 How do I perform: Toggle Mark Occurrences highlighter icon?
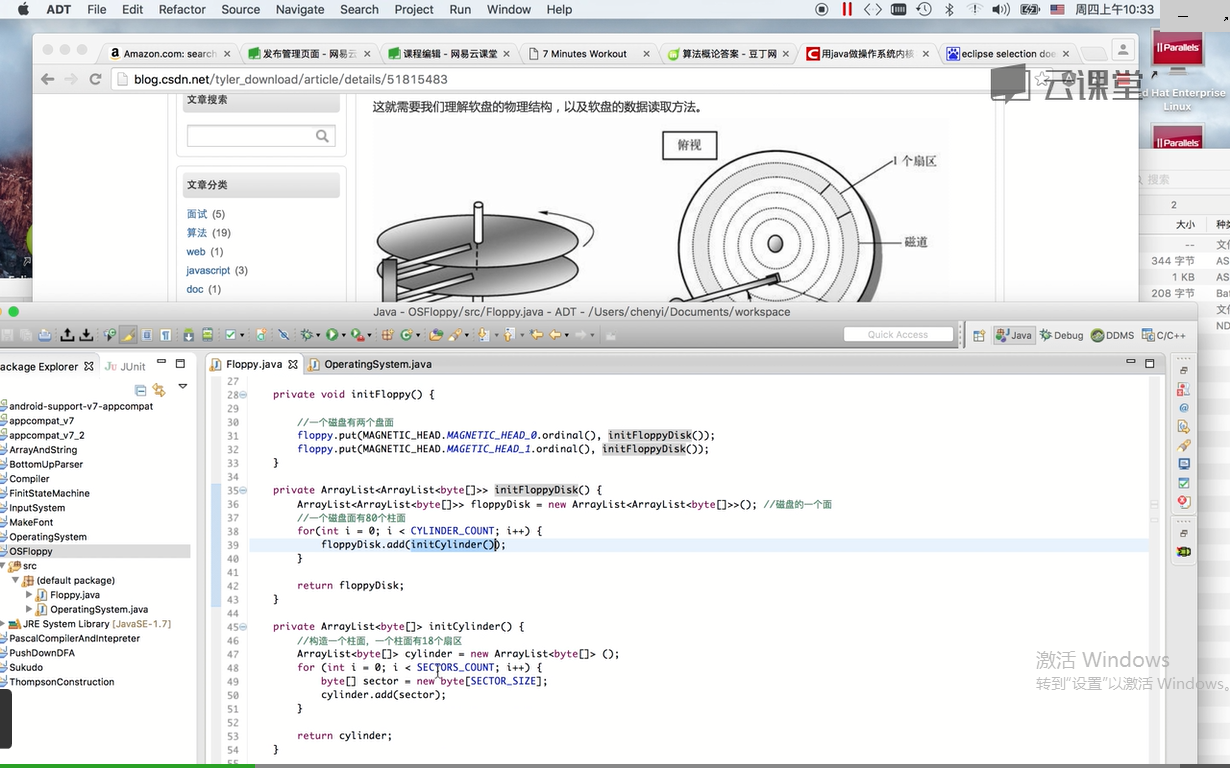point(128,335)
